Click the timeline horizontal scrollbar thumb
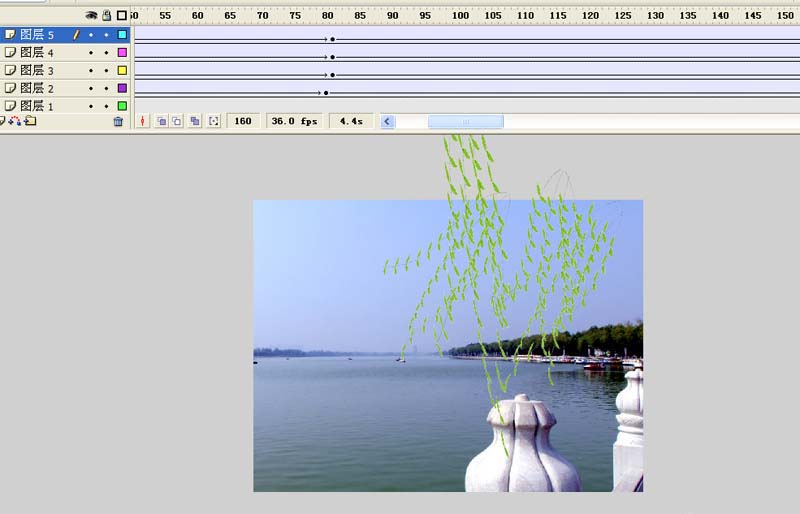The width and height of the screenshot is (800, 514). [466, 121]
